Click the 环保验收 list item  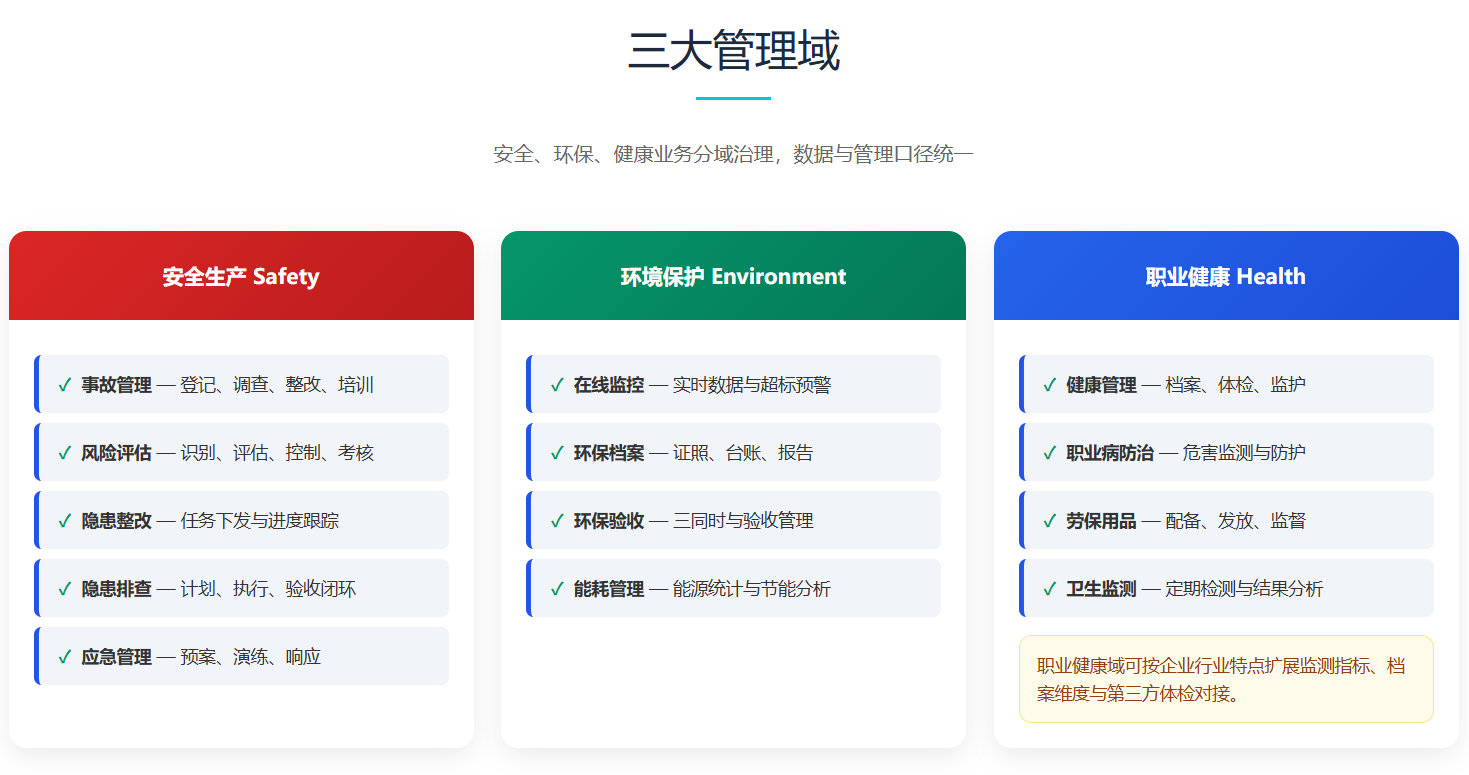(734, 521)
